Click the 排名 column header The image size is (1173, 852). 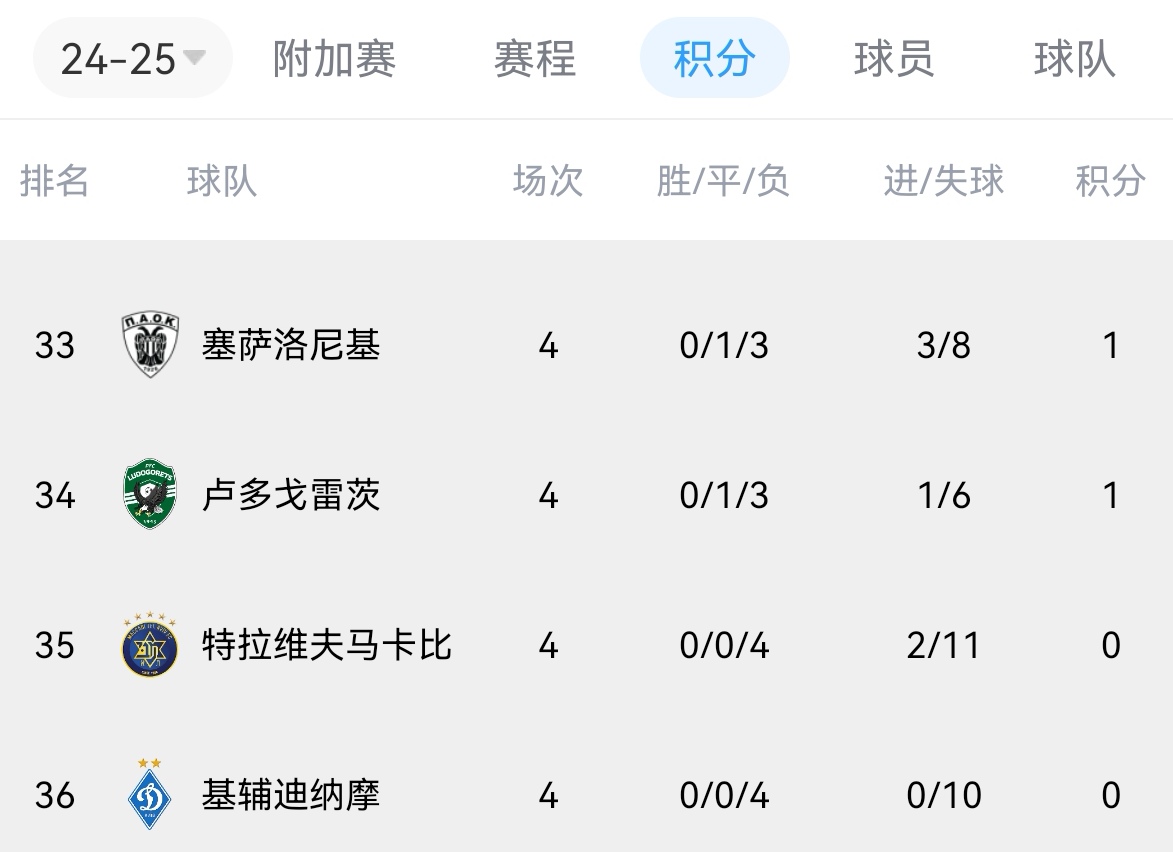click(x=54, y=181)
